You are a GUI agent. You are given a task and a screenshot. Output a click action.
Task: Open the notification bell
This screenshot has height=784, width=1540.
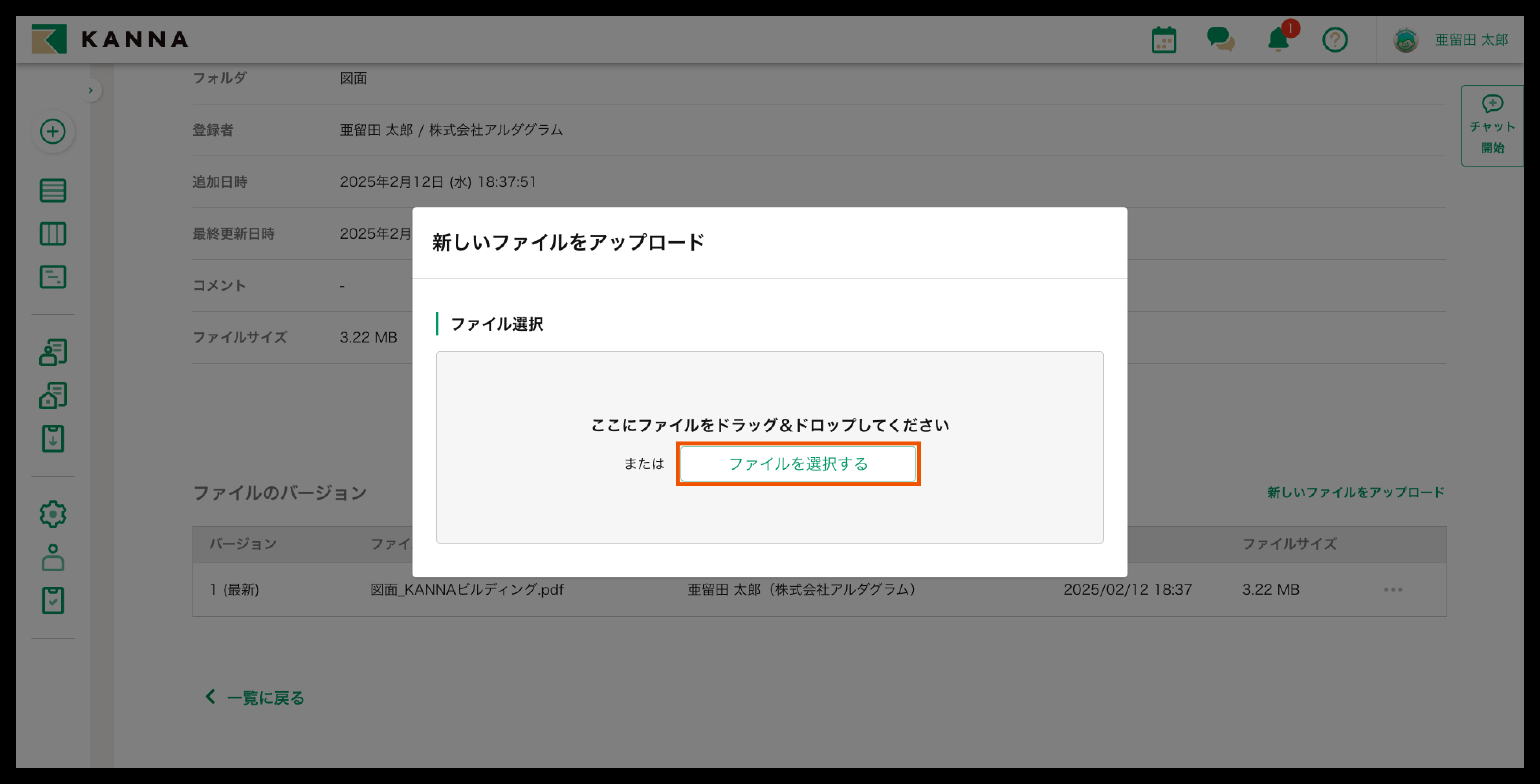tap(1278, 40)
